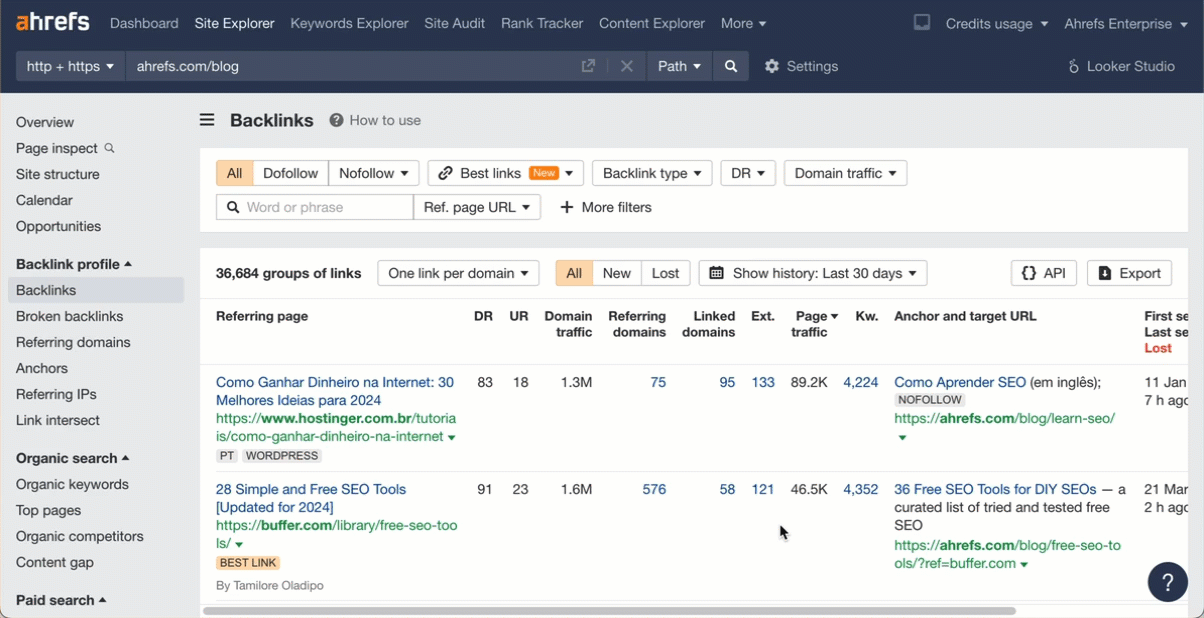The height and width of the screenshot is (618, 1204).
Task: Open the DR filter dropdown
Action: click(748, 172)
